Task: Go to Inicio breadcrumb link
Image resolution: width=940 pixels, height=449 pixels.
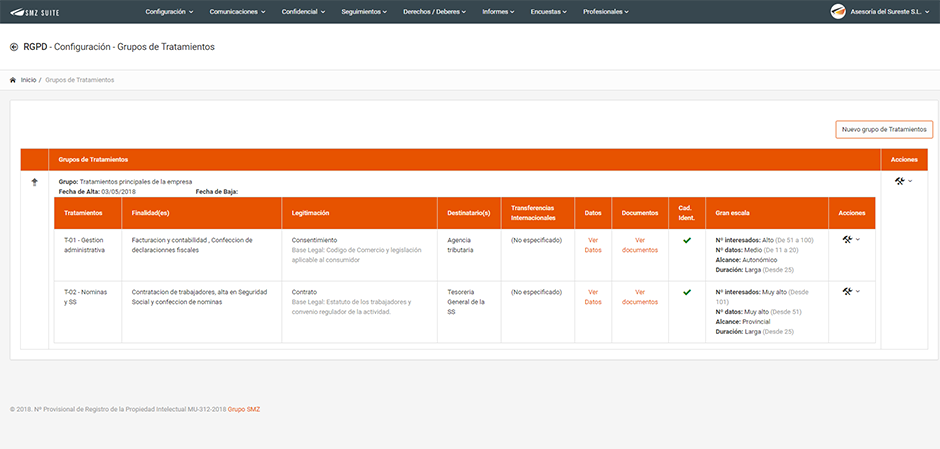Action: [28, 80]
